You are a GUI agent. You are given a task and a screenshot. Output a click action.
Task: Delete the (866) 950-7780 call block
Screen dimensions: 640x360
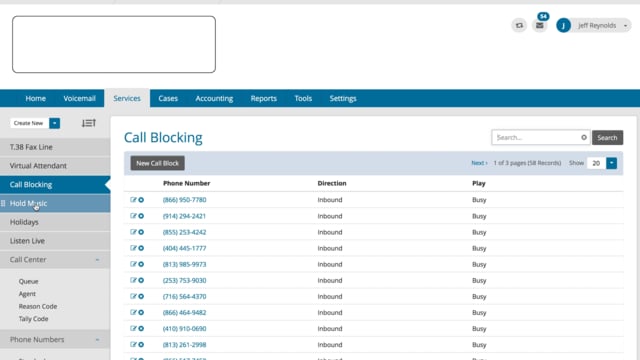[141, 200]
